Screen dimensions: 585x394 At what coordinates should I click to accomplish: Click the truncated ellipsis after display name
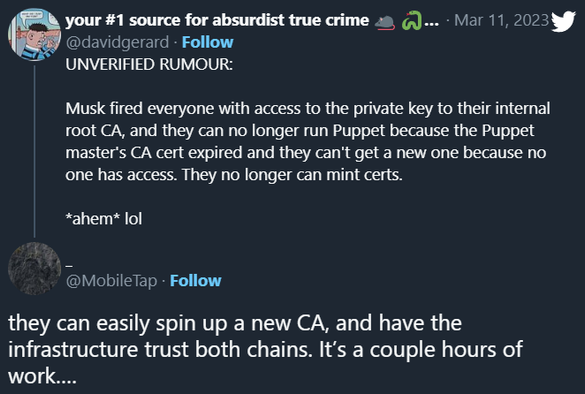coord(431,22)
